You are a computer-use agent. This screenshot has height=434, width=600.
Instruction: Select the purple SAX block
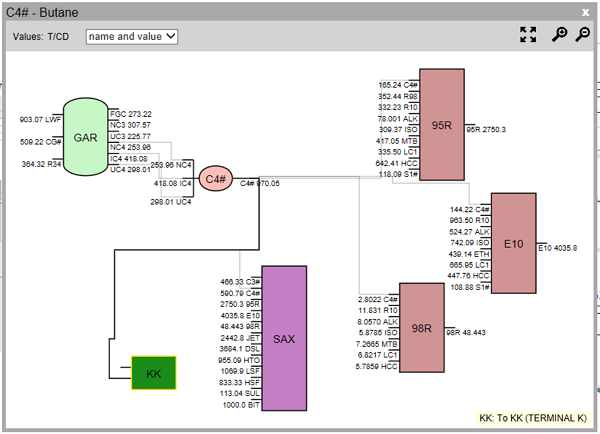click(283, 338)
